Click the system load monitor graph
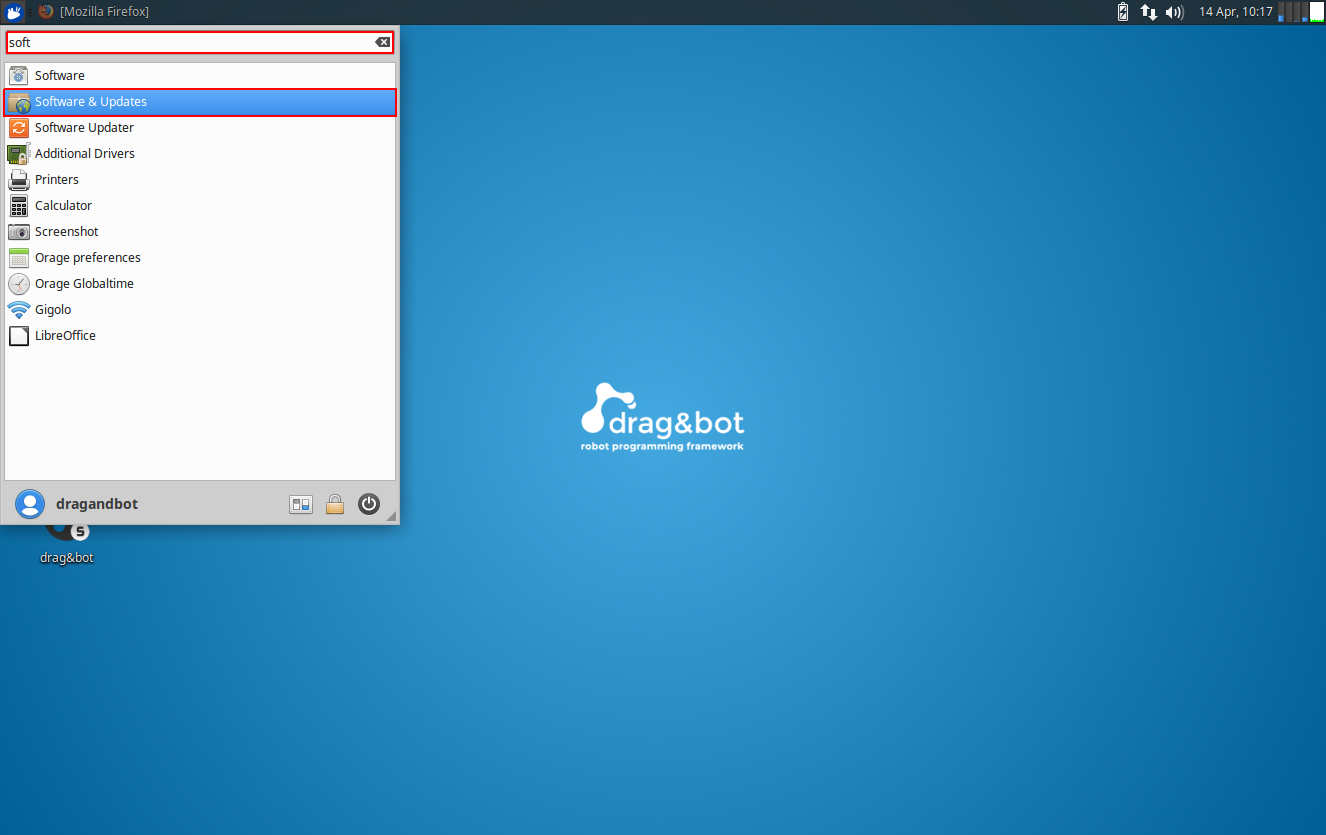Screen dimensions: 1326x835 coord(1301,12)
